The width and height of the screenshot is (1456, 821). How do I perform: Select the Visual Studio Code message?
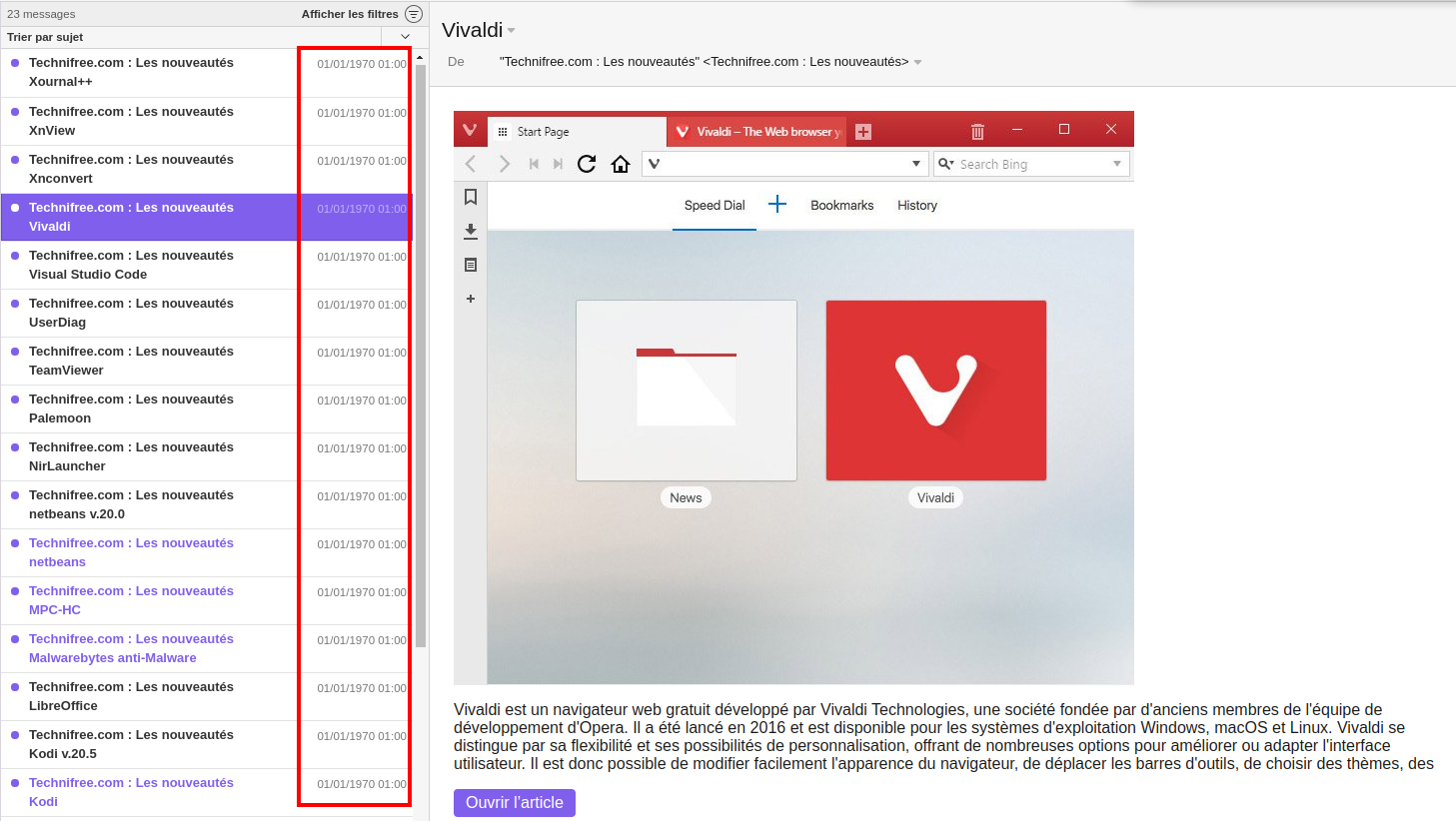click(150, 265)
